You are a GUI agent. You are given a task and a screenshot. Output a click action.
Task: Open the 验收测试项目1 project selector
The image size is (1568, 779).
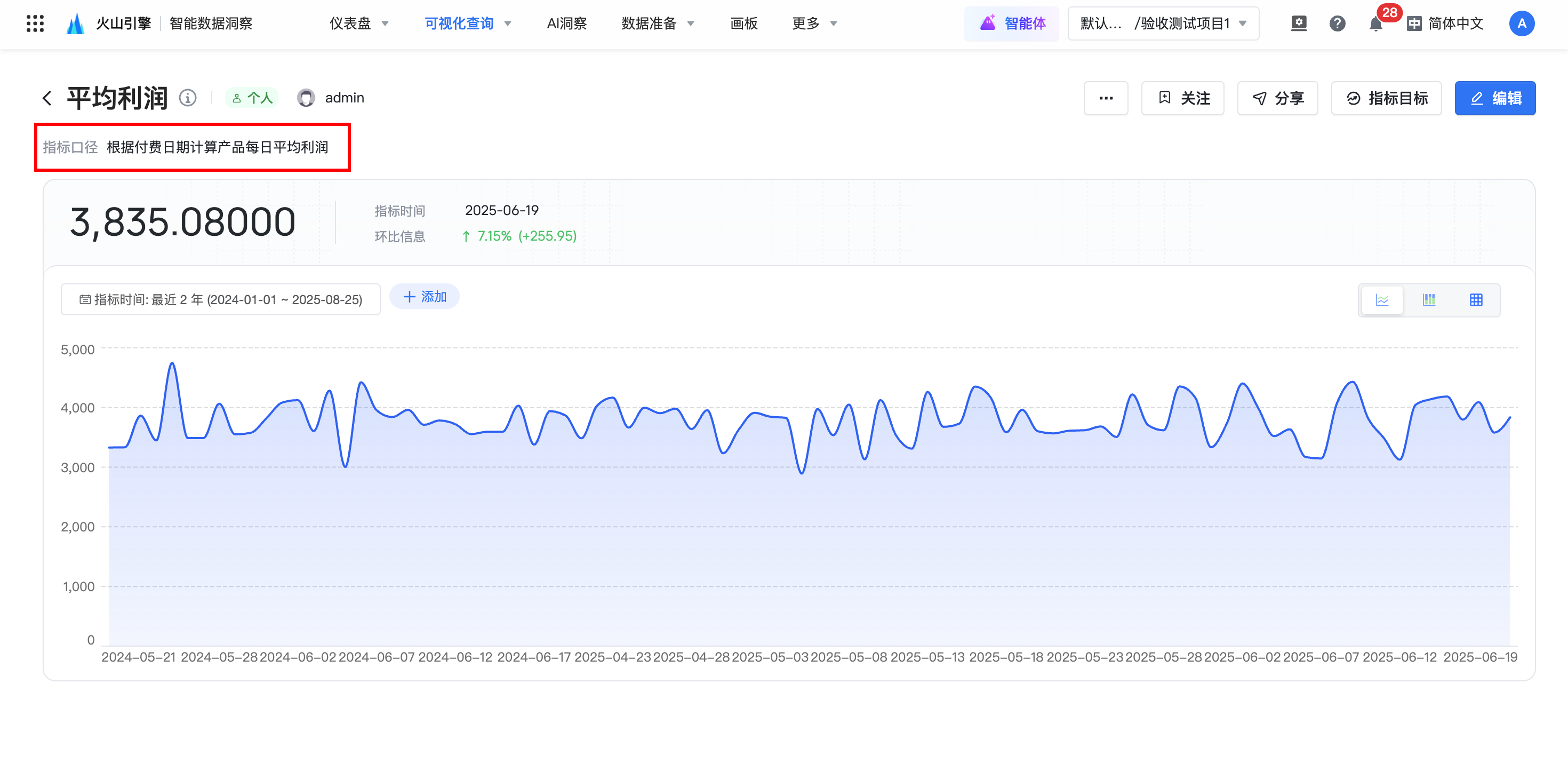click(x=1163, y=24)
